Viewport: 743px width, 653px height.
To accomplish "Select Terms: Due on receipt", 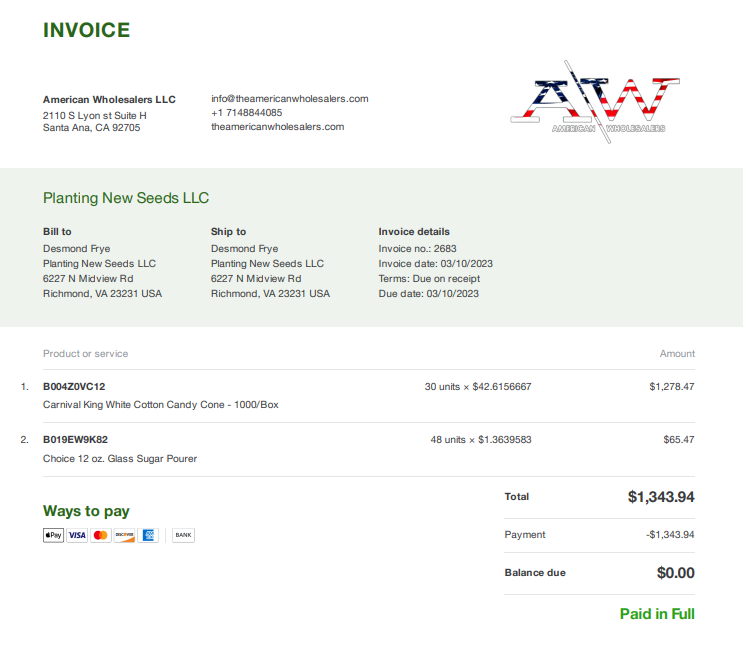I will (429, 279).
